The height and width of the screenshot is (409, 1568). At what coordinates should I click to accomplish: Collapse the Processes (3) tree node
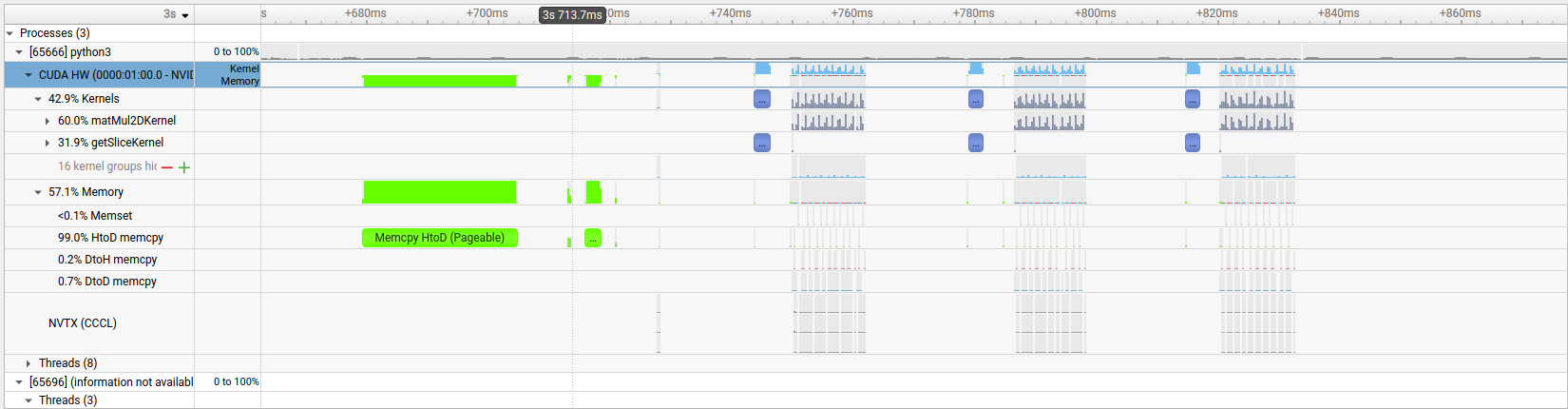(10, 33)
